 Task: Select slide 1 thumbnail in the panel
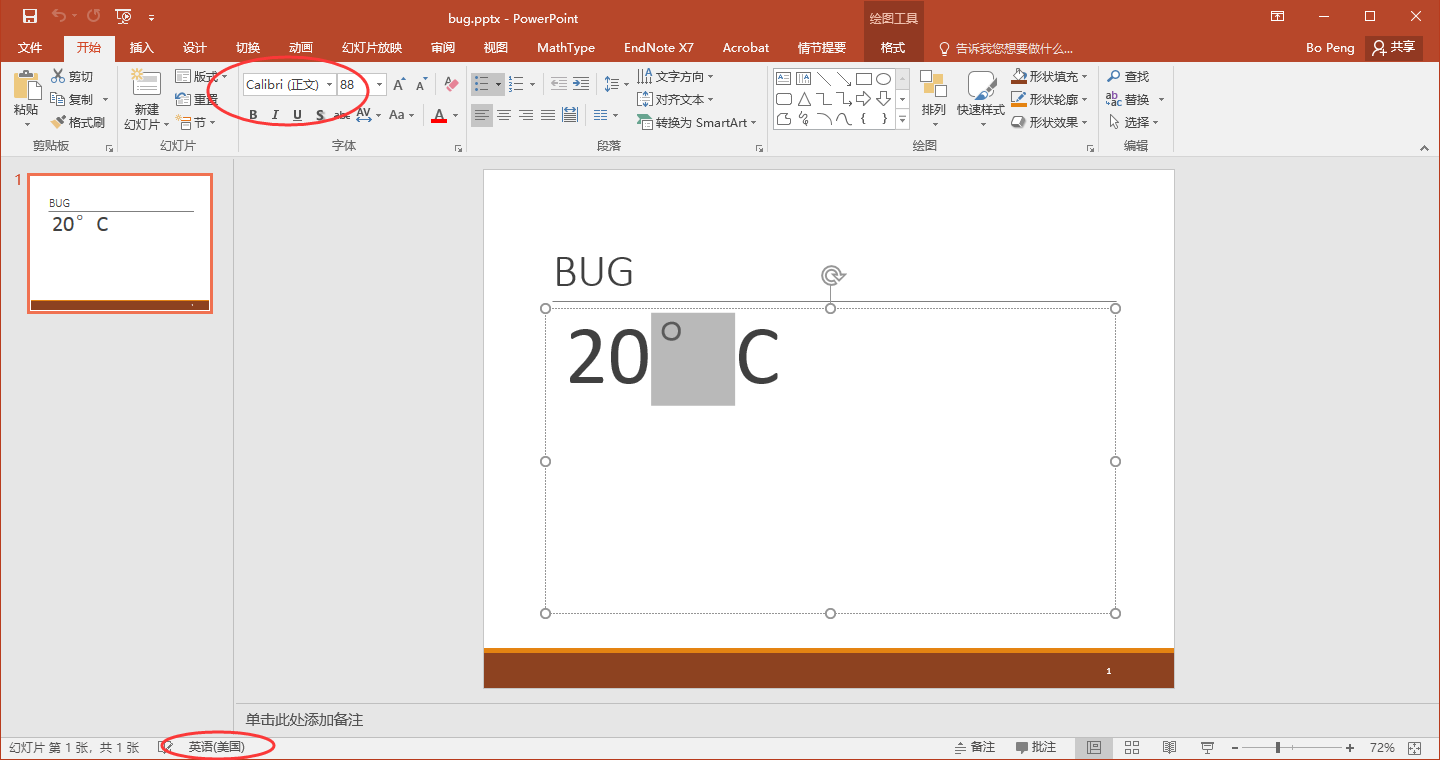[x=120, y=243]
